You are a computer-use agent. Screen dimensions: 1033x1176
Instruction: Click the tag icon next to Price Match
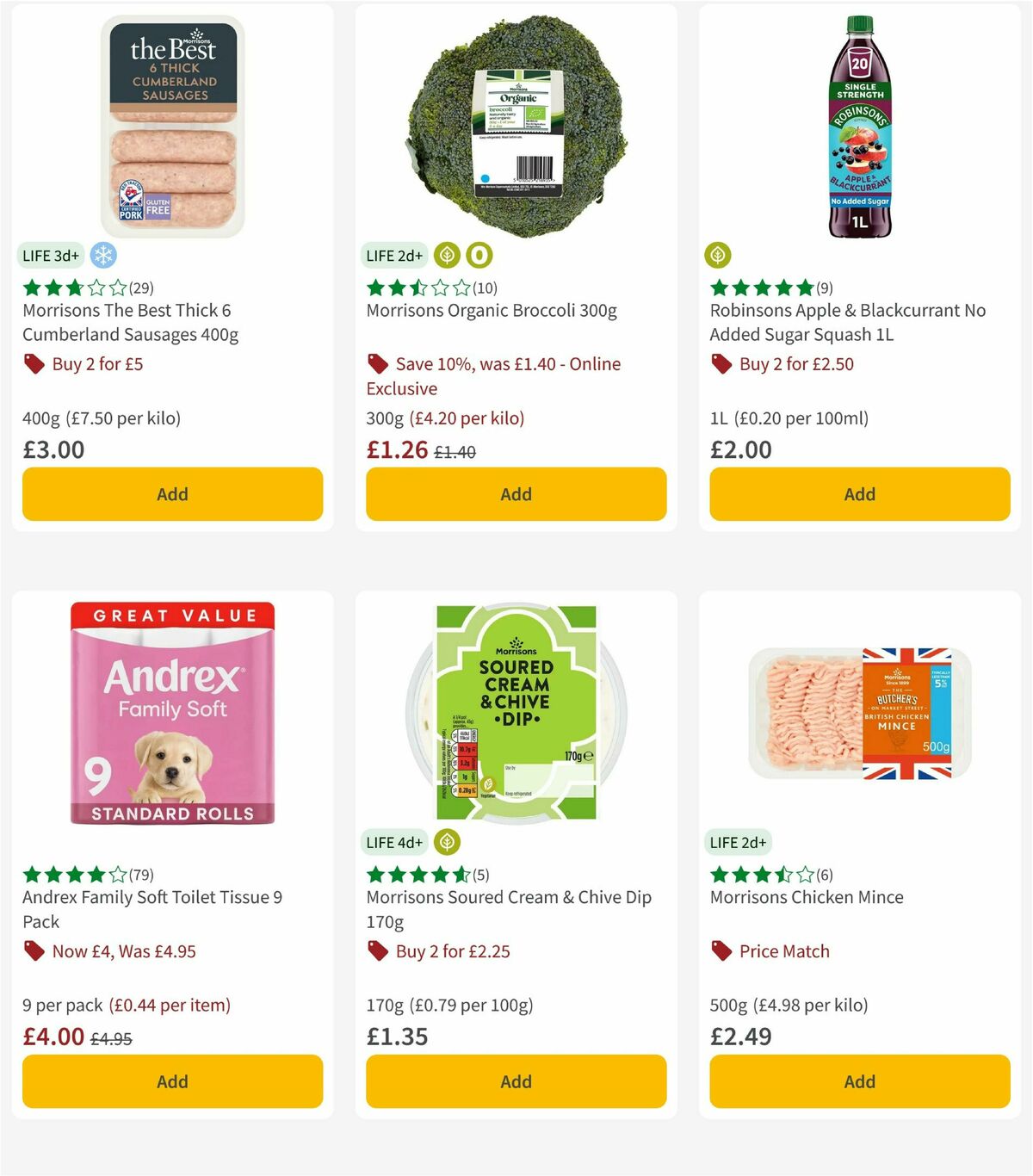pos(721,951)
